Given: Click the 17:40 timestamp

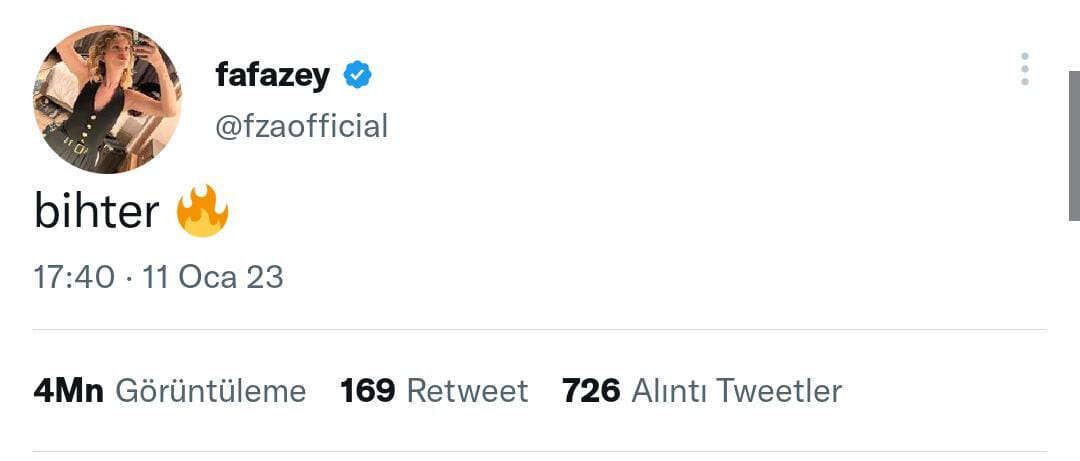Looking at the screenshot, I should pos(74,277).
